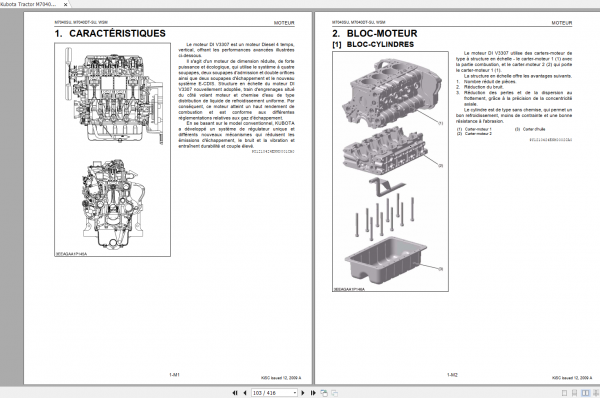Click the oil pan illustration

[386, 260]
